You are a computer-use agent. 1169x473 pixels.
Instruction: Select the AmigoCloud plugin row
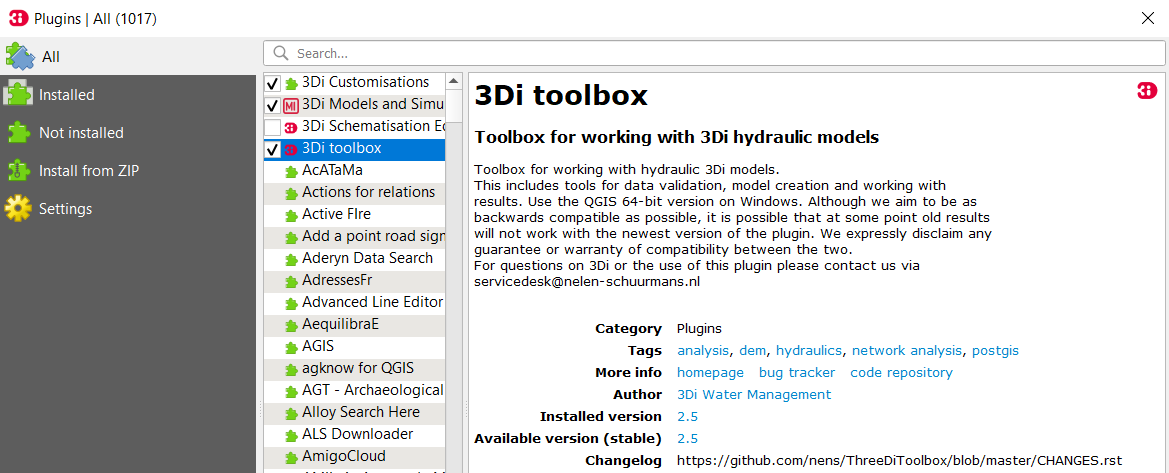pyautogui.click(x=354, y=457)
